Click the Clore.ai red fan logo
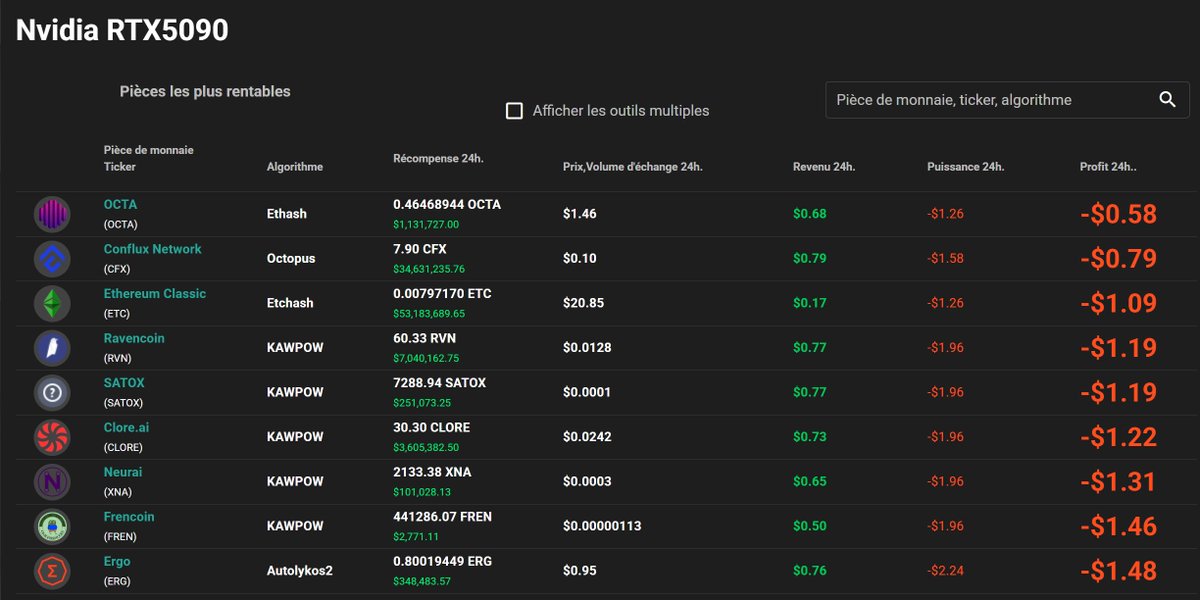1200x600 pixels. pyautogui.click(x=52, y=437)
